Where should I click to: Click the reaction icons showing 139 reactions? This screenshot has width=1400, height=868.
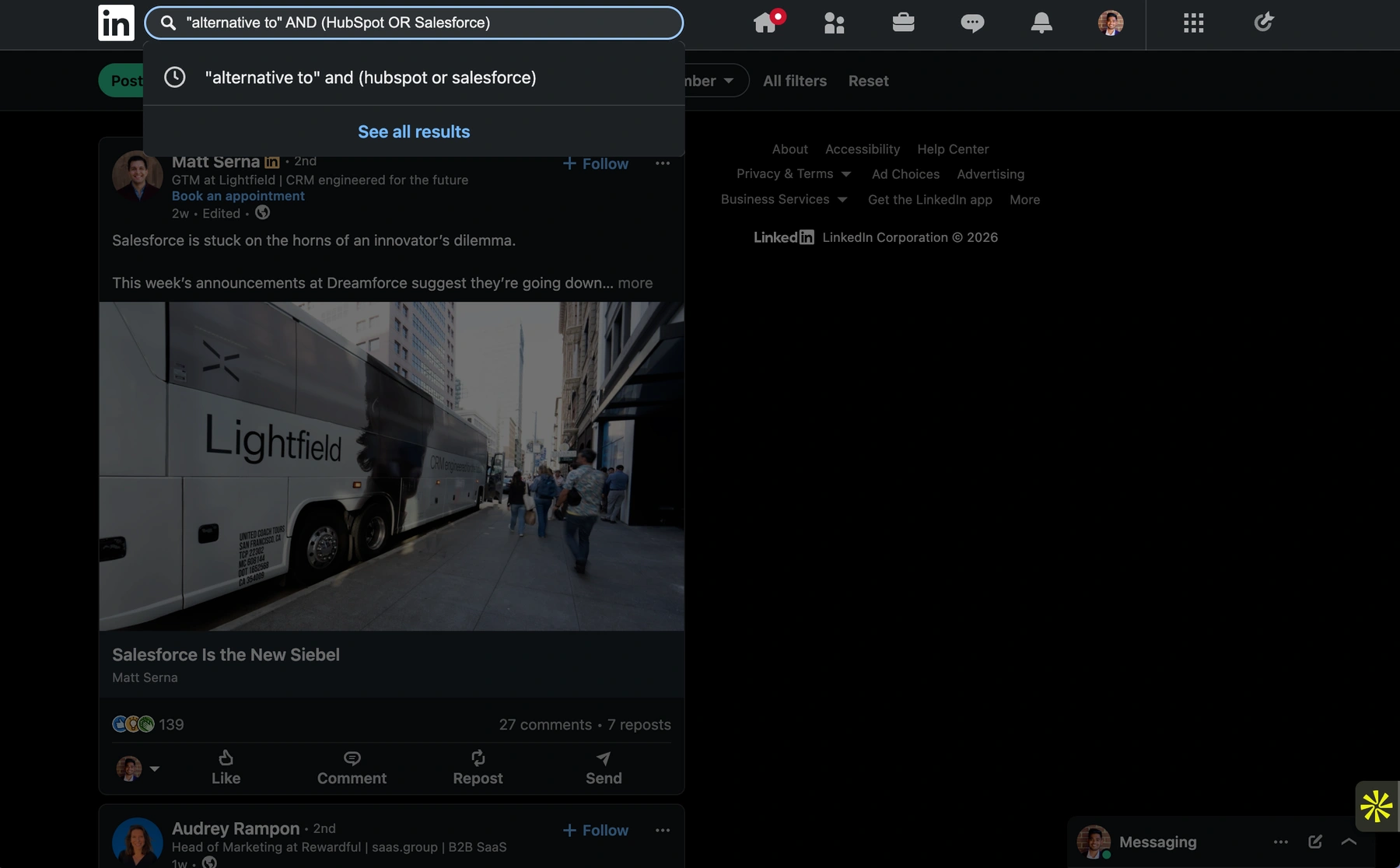click(x=133, y=724)
